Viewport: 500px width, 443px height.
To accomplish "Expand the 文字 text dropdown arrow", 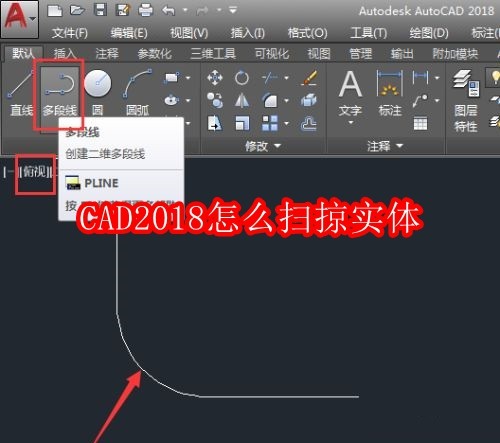I will click(x=351, y=123).
